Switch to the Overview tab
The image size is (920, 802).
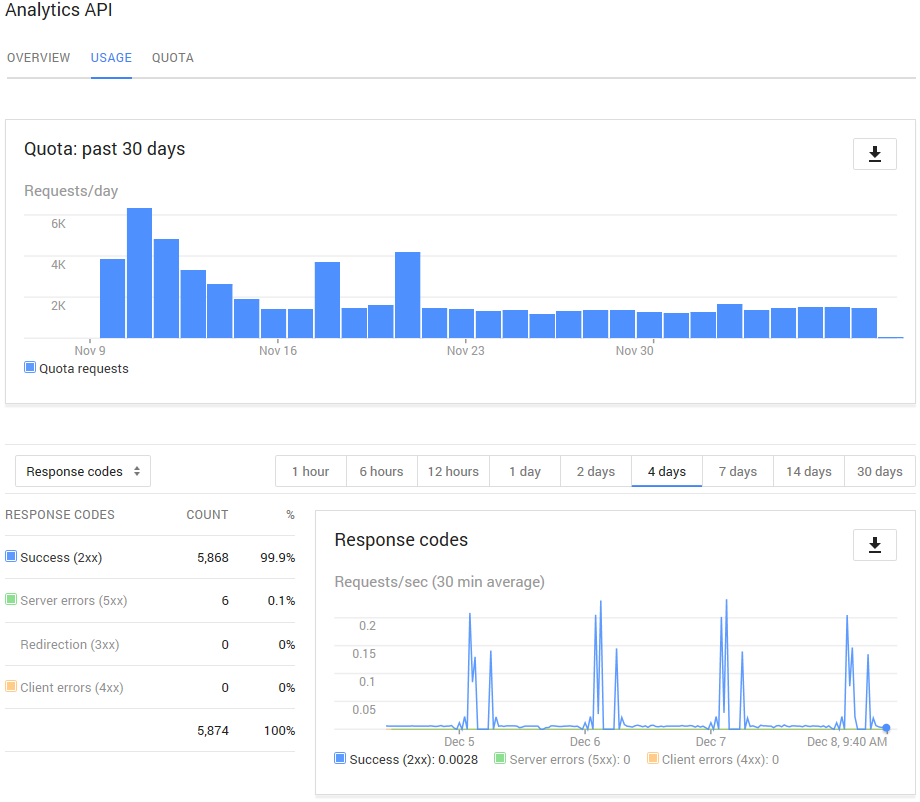38,57
